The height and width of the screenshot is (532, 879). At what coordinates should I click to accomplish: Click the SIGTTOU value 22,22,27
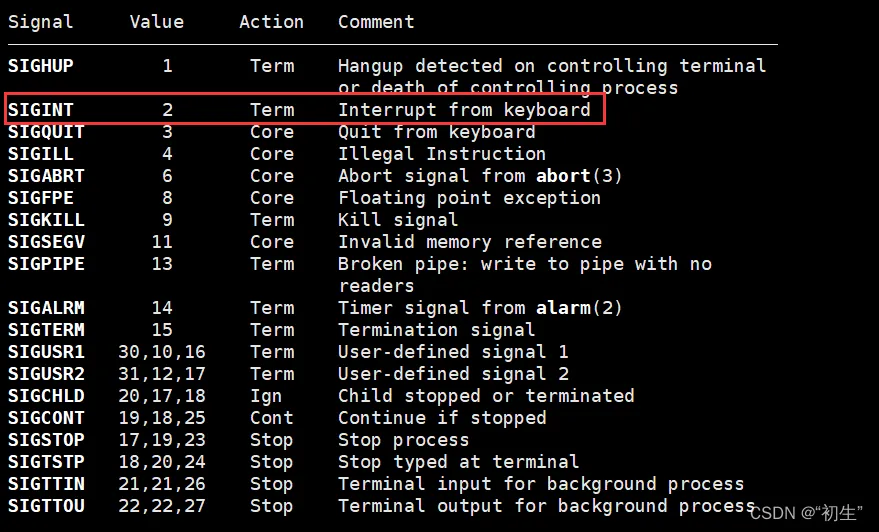167,506
